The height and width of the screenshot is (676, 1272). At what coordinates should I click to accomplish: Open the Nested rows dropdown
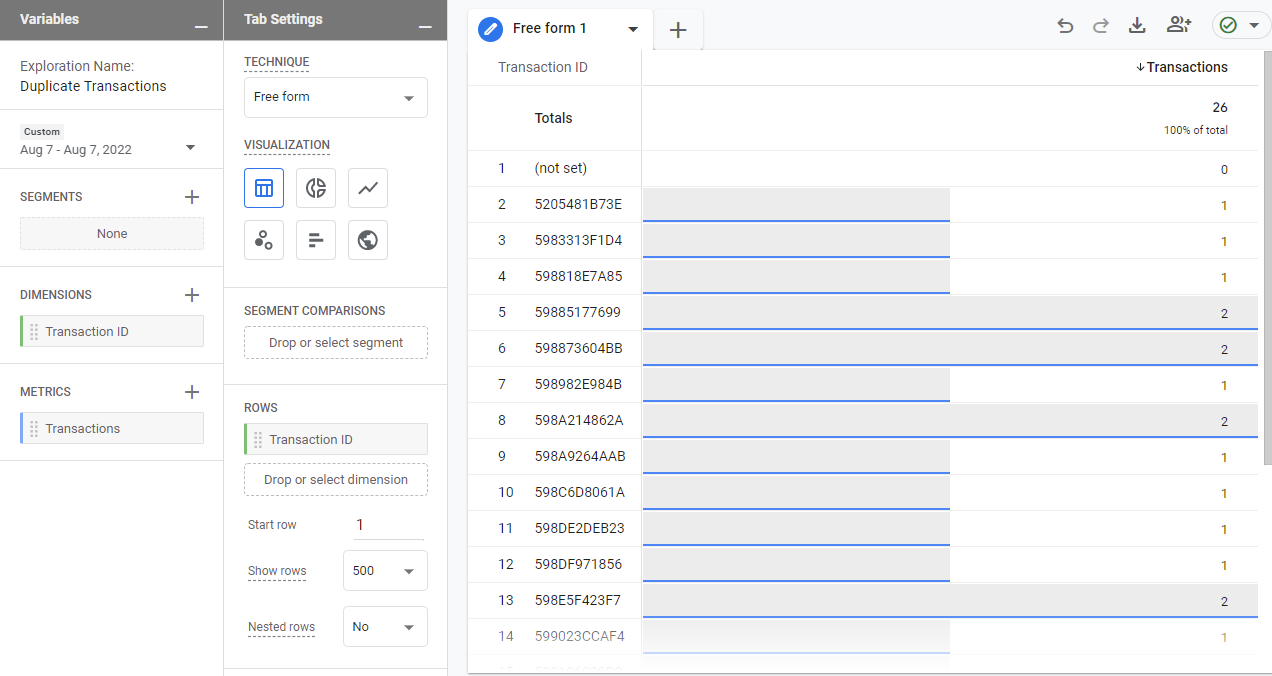384,626
